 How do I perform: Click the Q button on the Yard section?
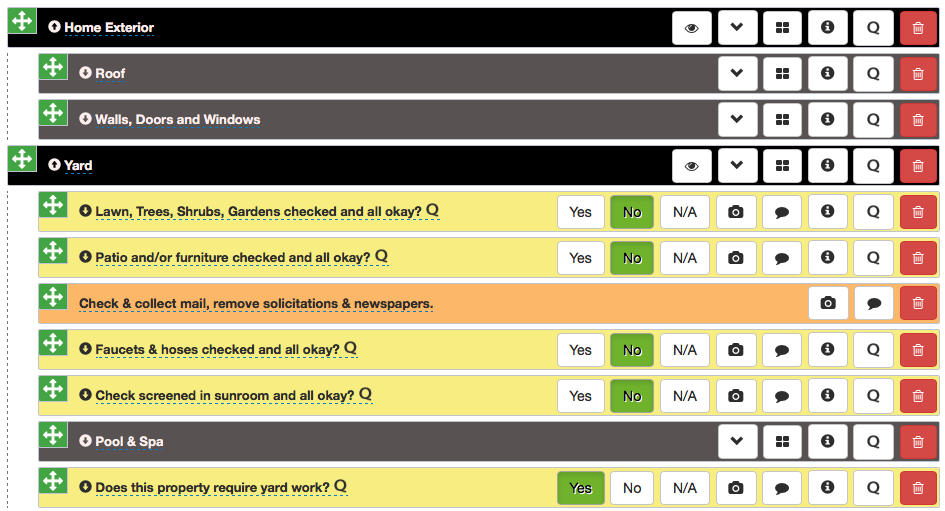click(x=873, y=166)
